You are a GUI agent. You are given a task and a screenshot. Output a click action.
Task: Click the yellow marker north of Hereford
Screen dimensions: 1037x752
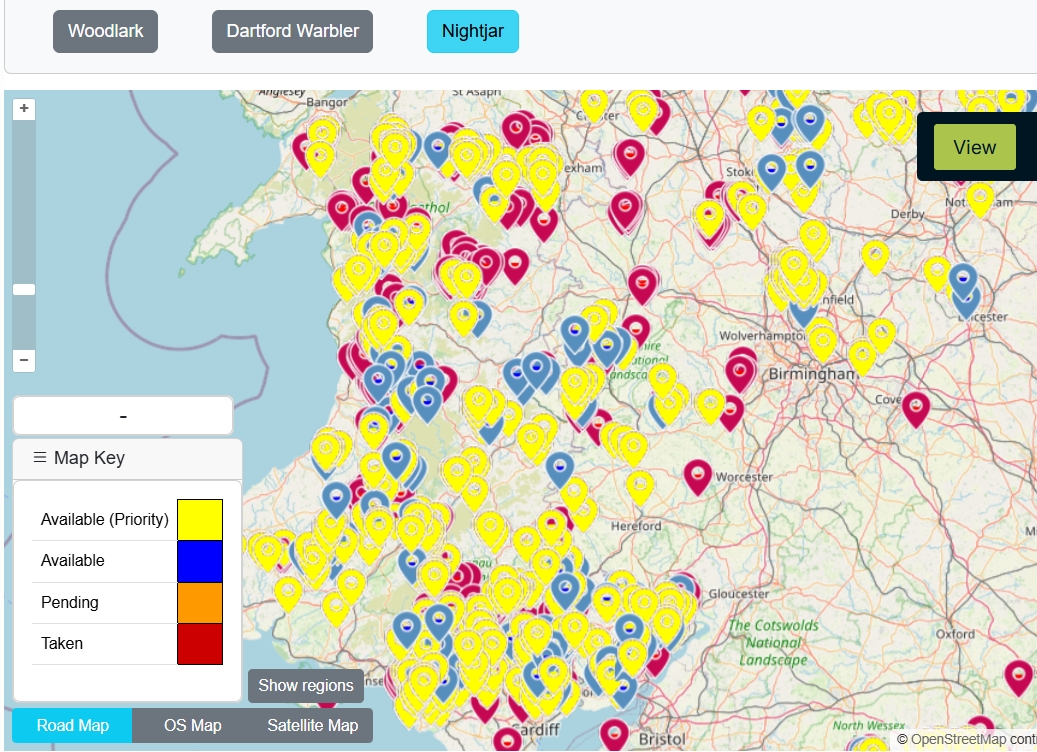(x=640, y=488)
